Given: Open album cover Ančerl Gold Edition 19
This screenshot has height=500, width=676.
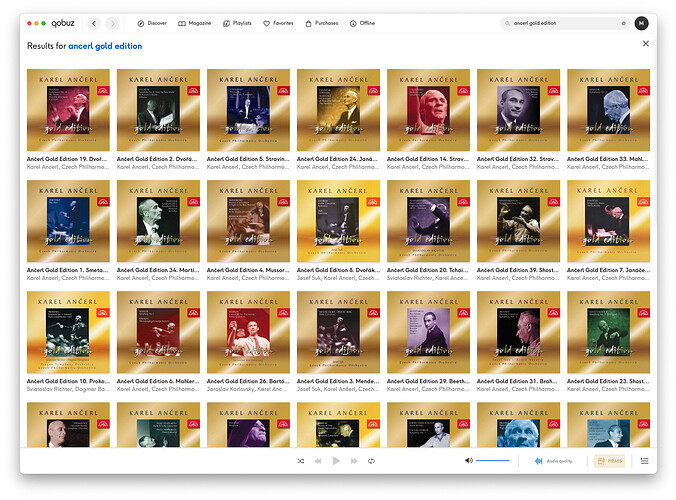Looking at the screenshot, I should tap(68, 110).
